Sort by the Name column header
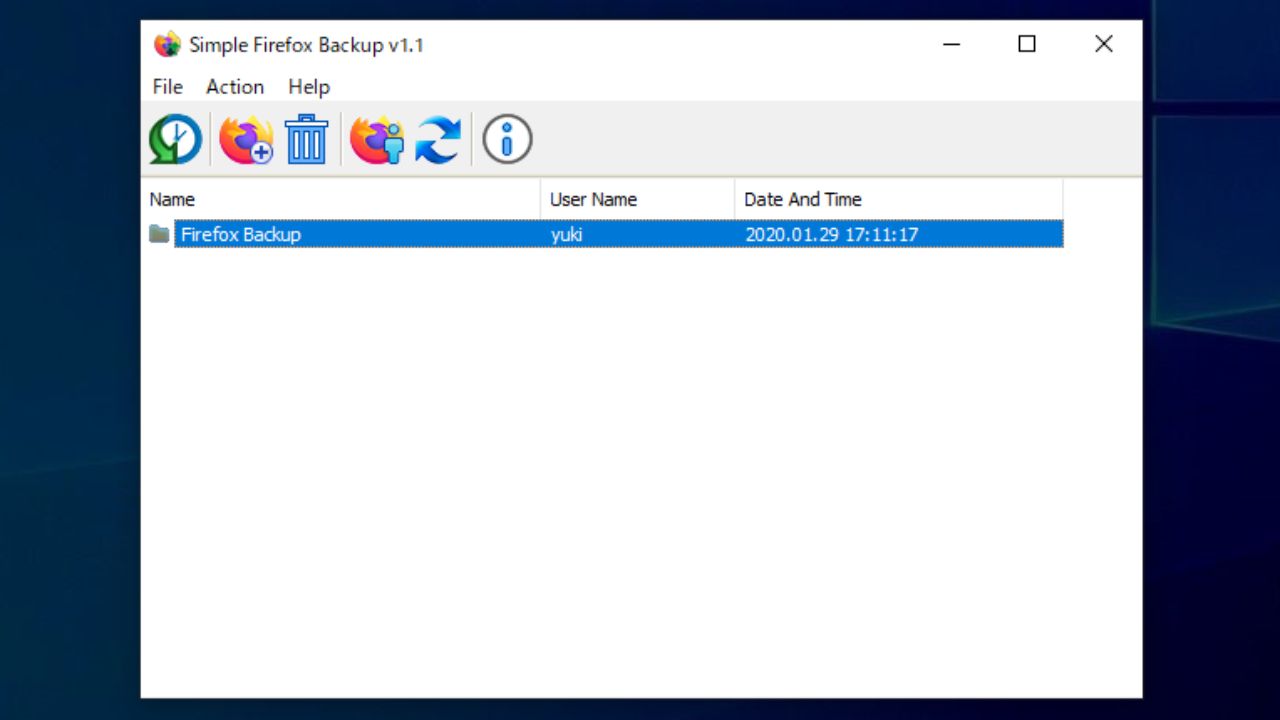The image size is (1280, 720). [341, 199]
